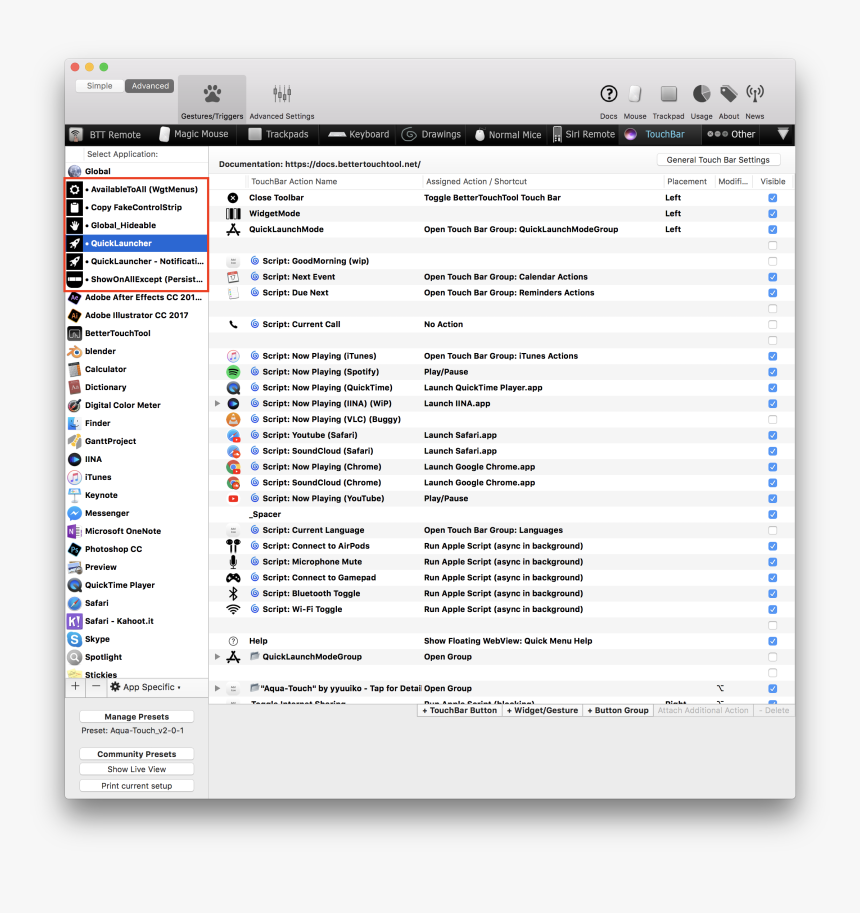
Task: Toggle Visible for Script: Wi-Fi Toggle
Action: (x=772, y=609)
